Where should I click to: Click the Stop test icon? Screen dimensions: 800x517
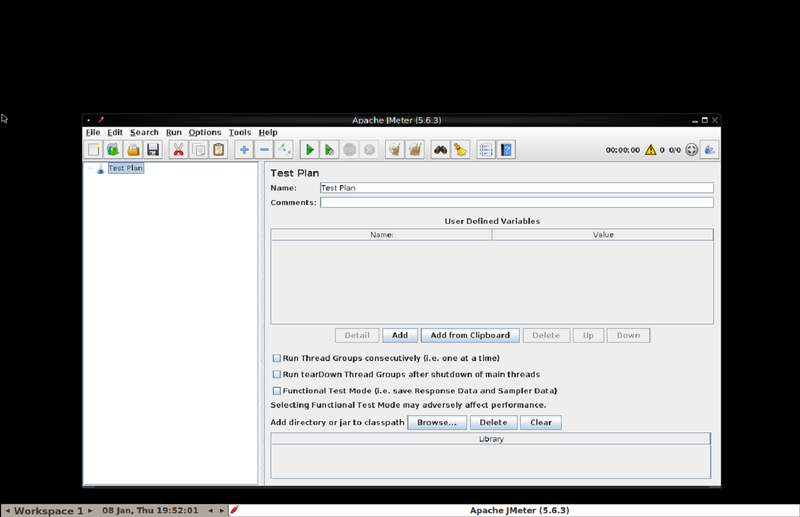click(349, 150)
